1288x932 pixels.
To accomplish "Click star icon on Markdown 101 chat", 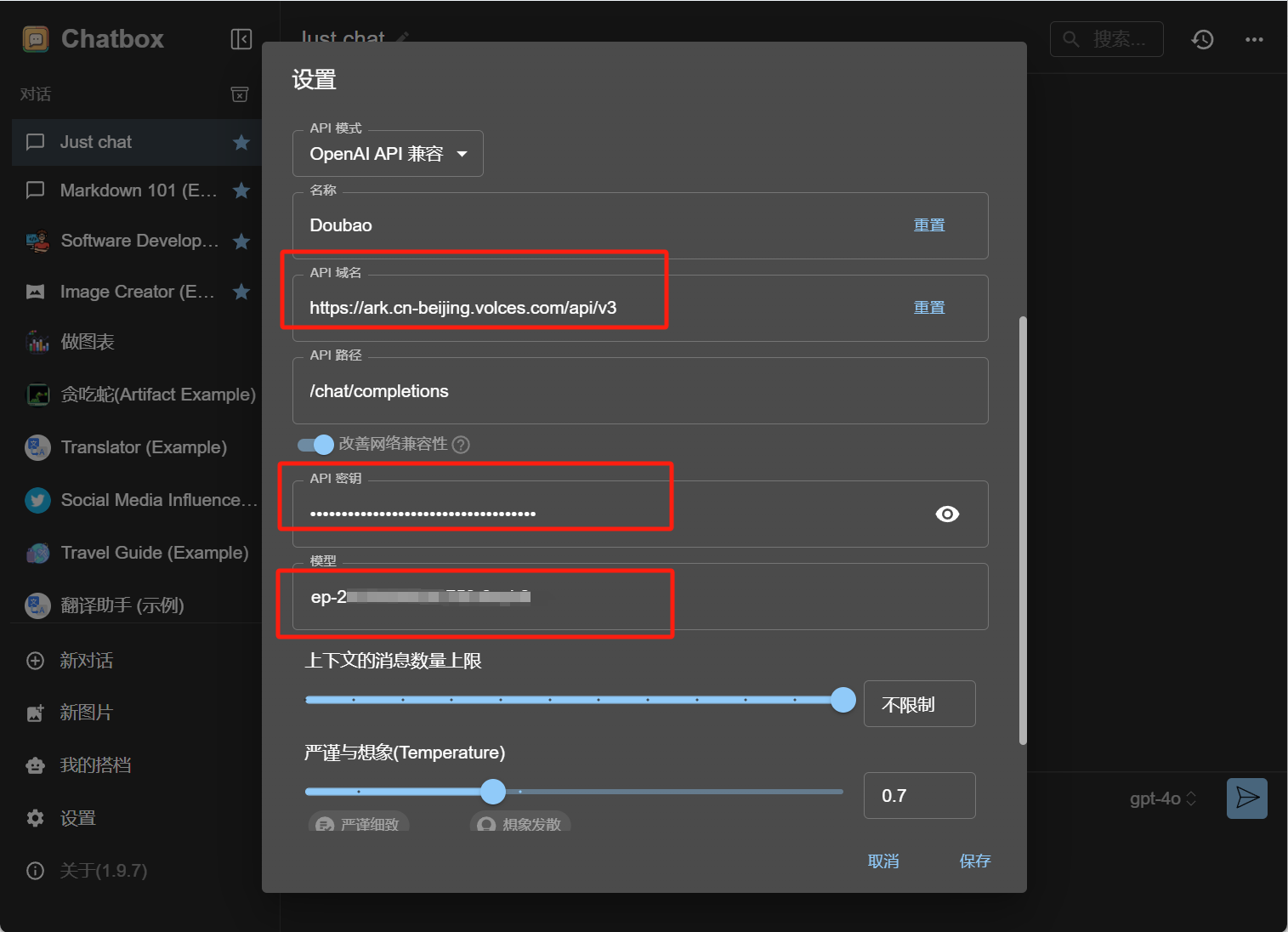I will (241, 190).
